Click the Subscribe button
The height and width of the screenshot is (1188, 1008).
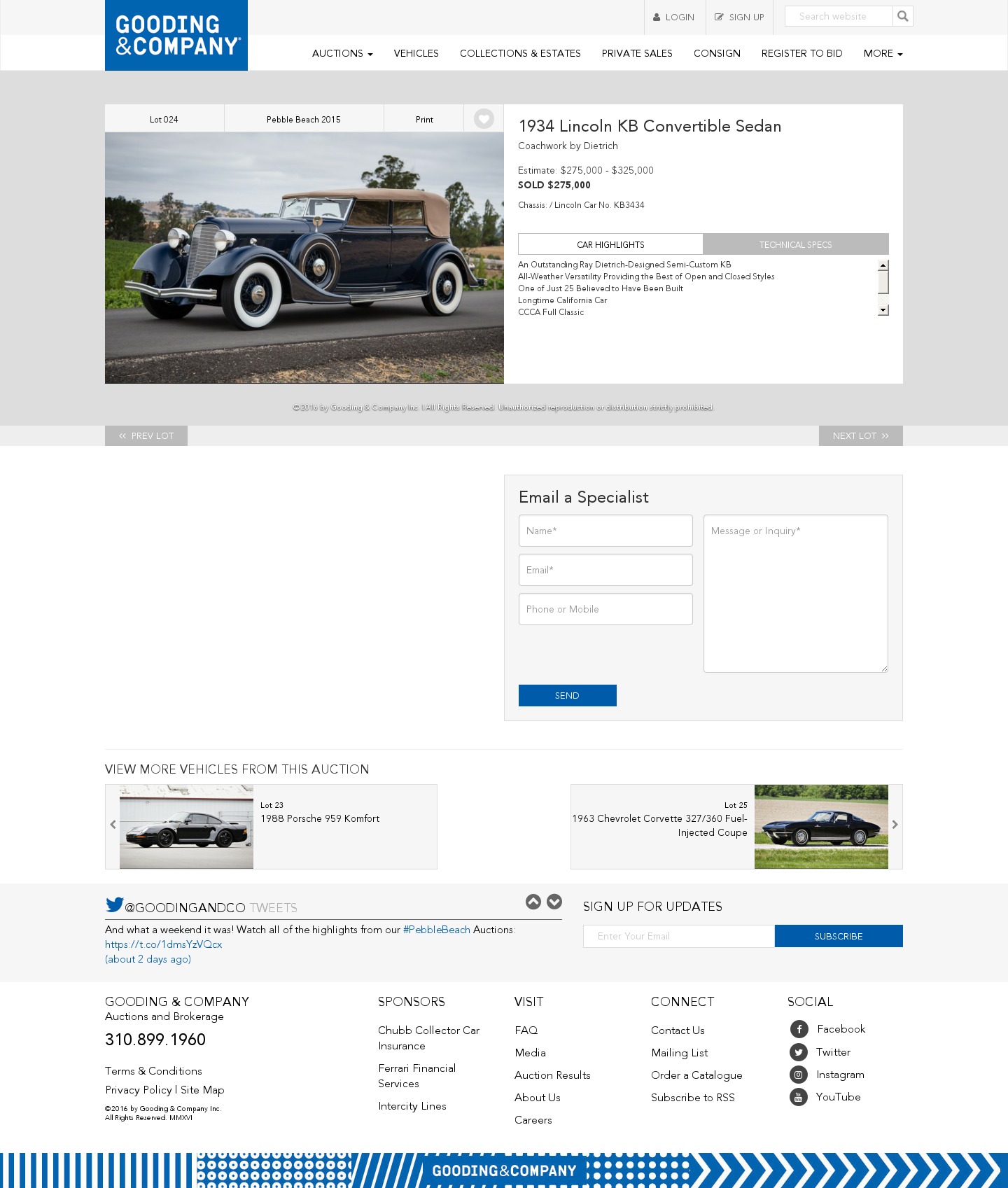(839, 936)
